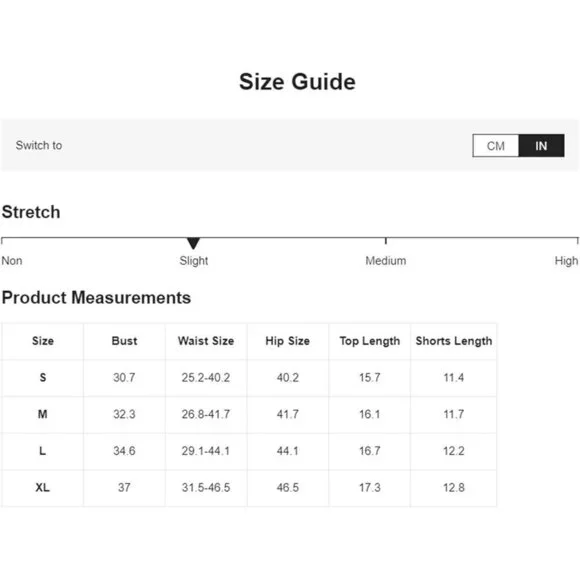Click the Medium tick on stretch scale

coord(386,241)
